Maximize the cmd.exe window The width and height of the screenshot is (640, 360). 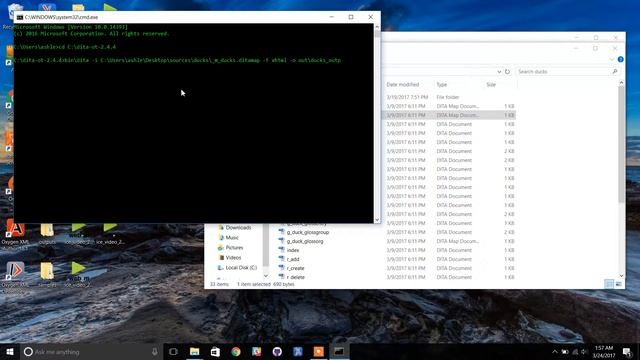point(351,17)
